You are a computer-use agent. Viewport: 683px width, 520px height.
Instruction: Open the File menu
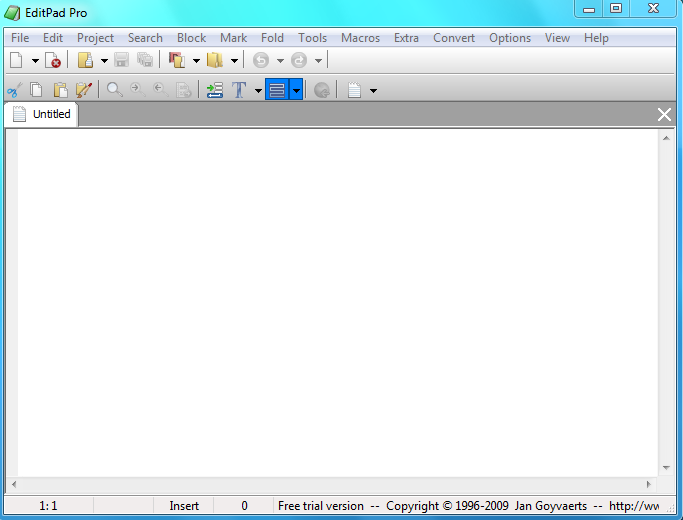pos(20,38)
